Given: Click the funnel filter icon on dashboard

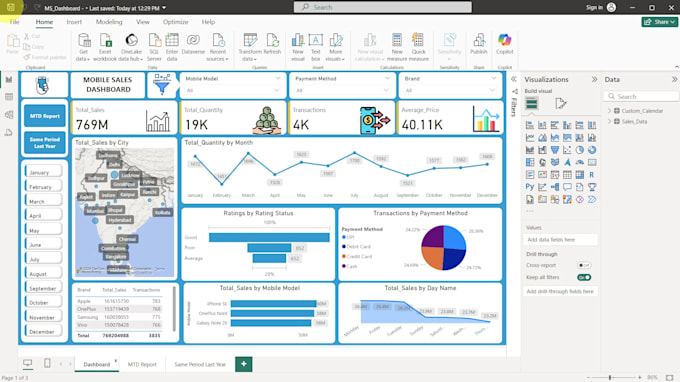Looking at the screenshot, I should (162, 84).
